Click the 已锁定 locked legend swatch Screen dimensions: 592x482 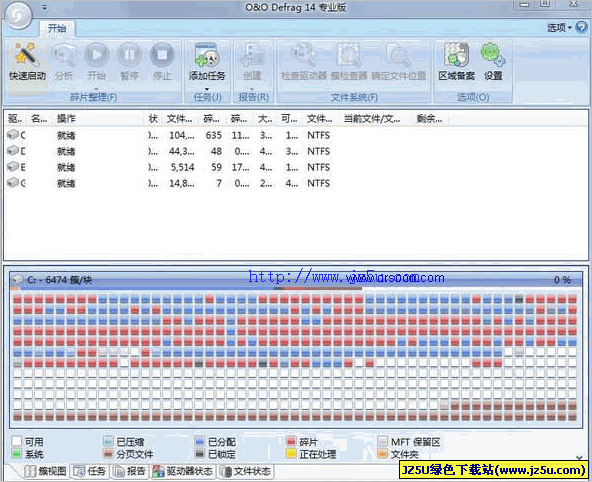199,453
